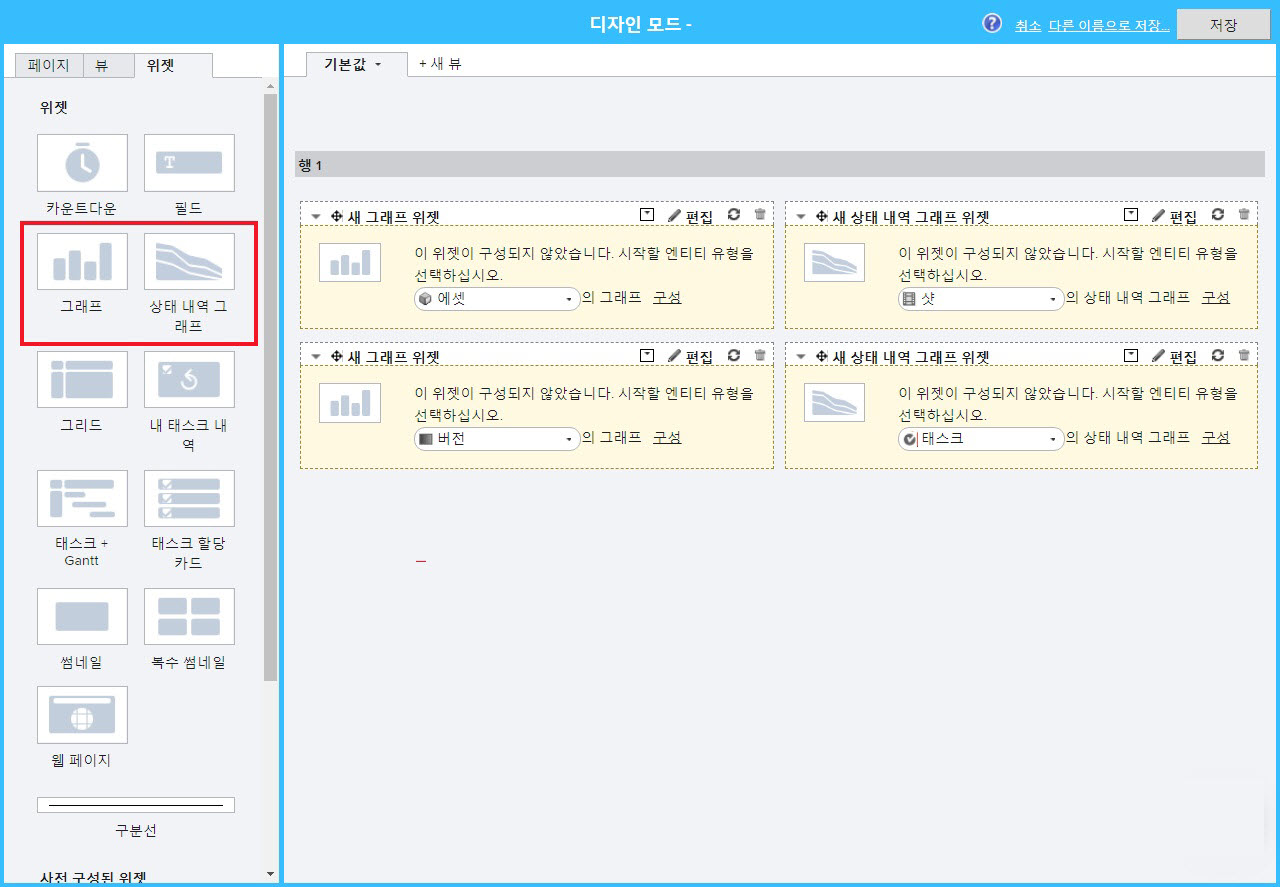Pick the 그래프 bar chart widget in the sidebar
The height and width of the screenshot is (887, 1280).
[82, 262]
